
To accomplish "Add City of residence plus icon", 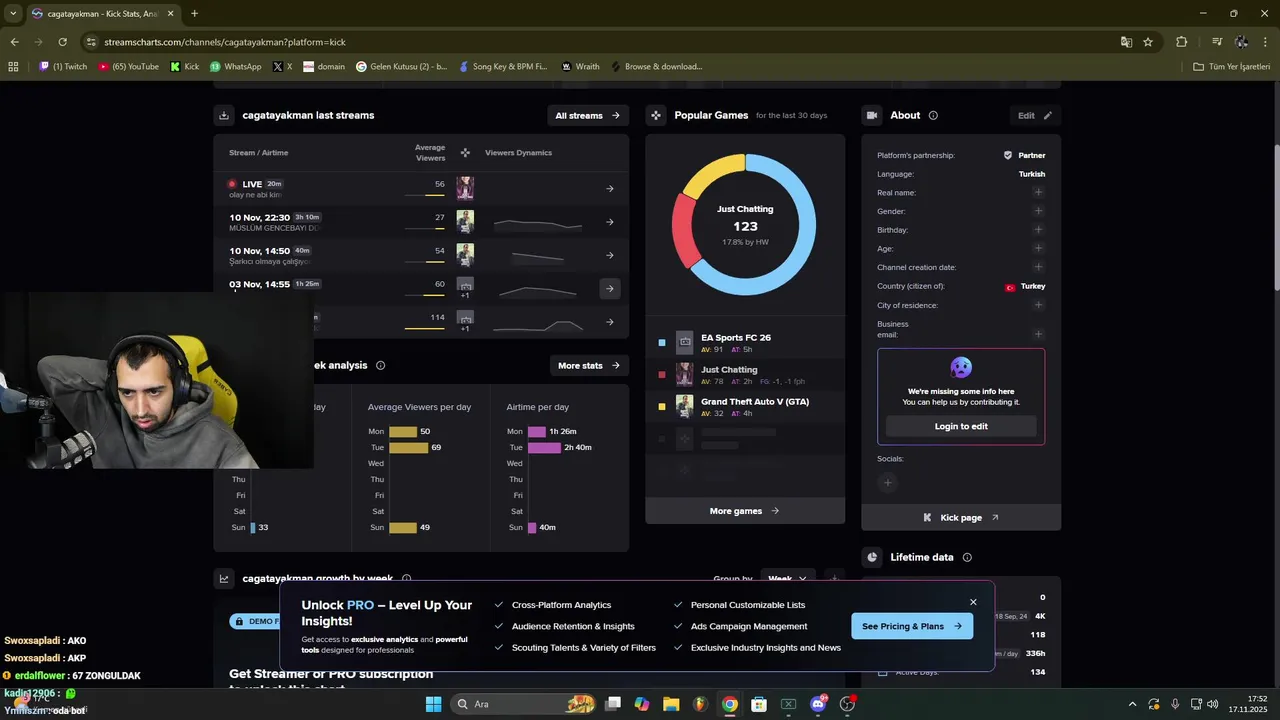I will tap(1038, 305).
